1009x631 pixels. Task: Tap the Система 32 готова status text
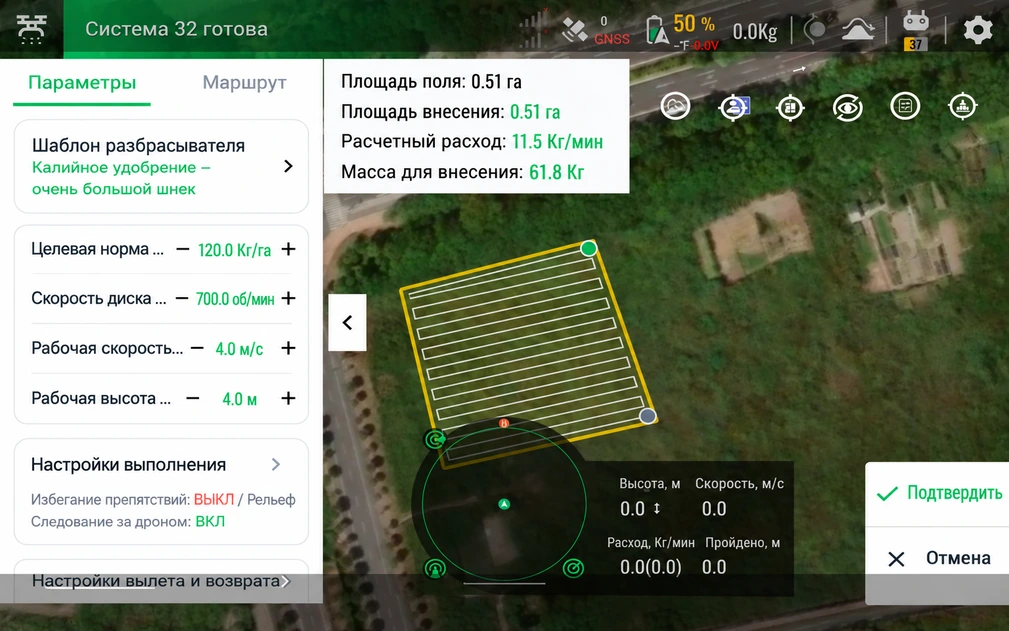pyautogui.click(x=176, y=29)
